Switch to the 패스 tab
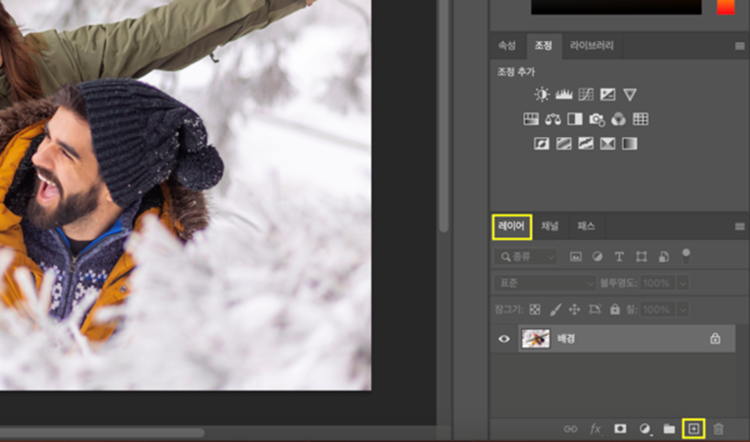 (586, 226)
